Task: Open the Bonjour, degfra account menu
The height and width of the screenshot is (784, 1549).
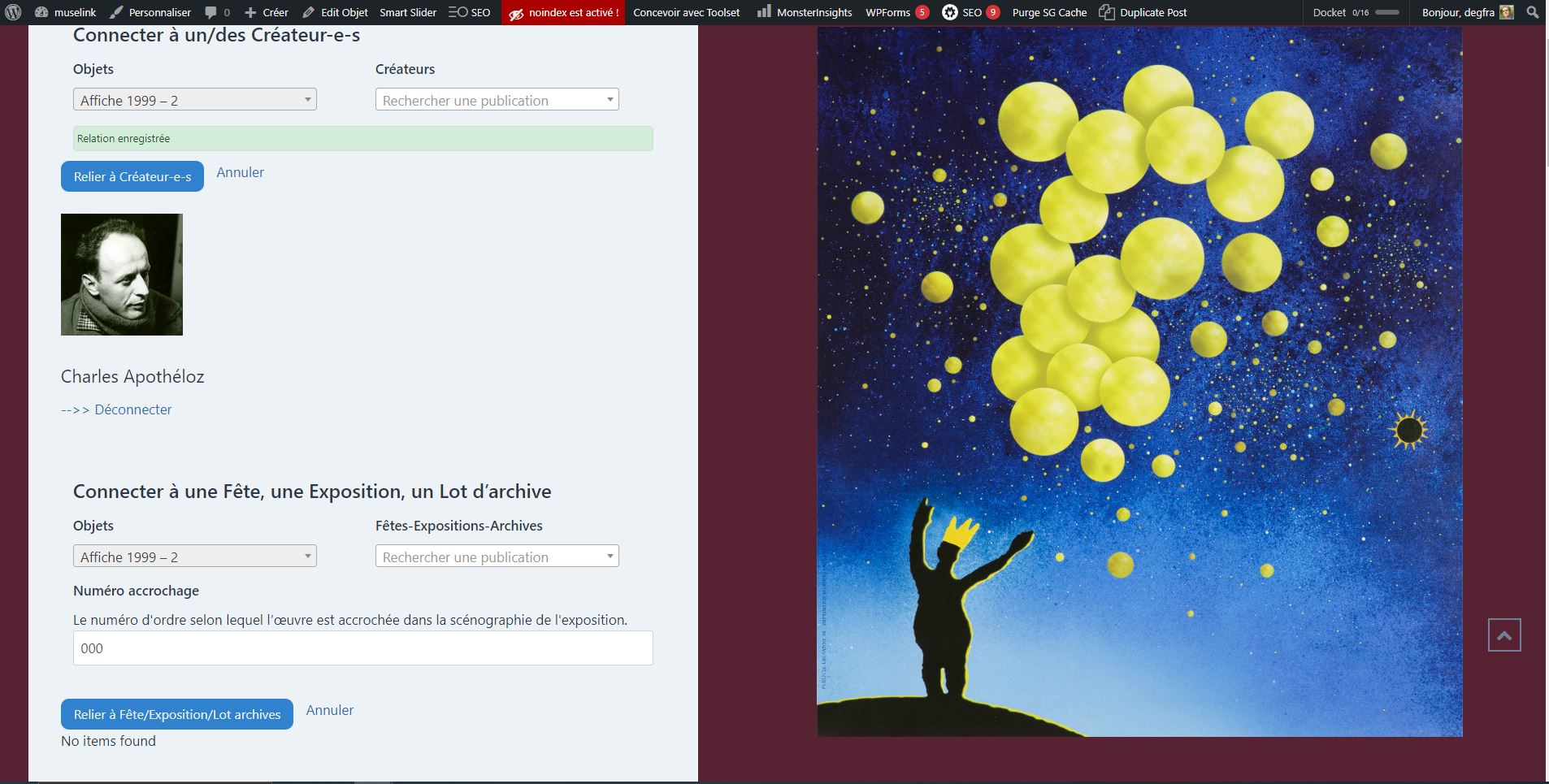Action: tap(1467, 12)
